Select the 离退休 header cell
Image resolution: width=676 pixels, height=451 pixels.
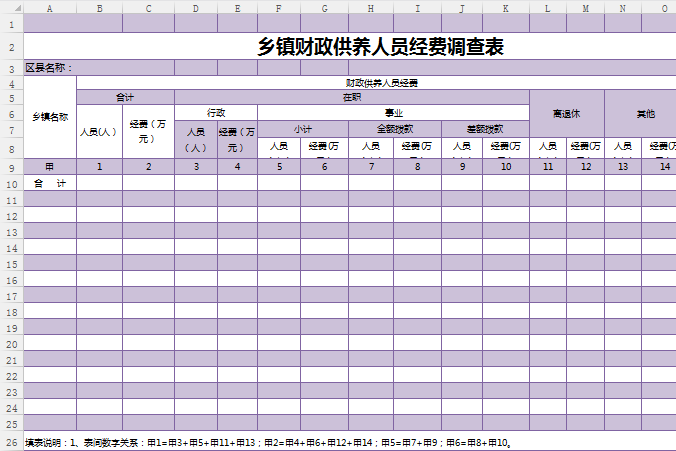pyautogui.click(x=566, y=113)
